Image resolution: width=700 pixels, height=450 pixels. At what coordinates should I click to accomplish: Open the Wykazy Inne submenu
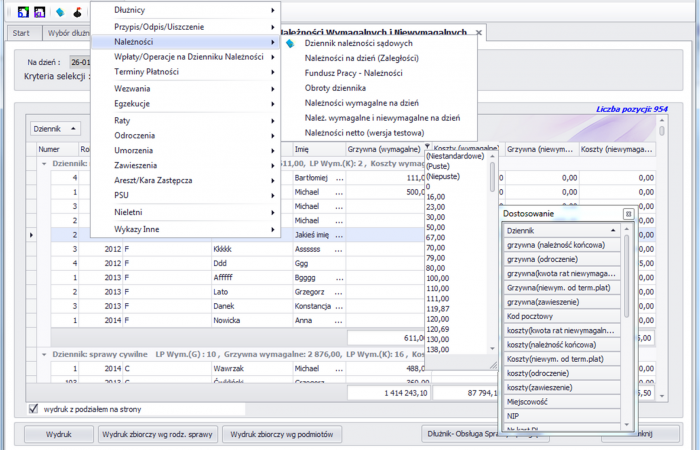pyautogui.click(x=185, y=229)
